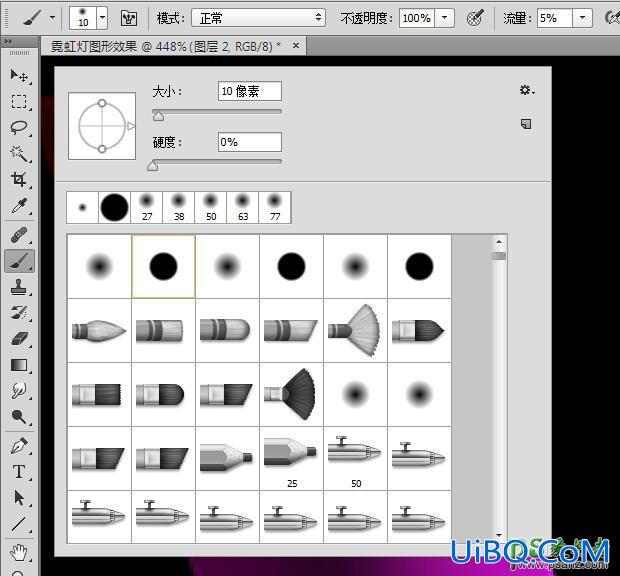
Task: Select the round point bristle brush preset
Action: point(99,330)
